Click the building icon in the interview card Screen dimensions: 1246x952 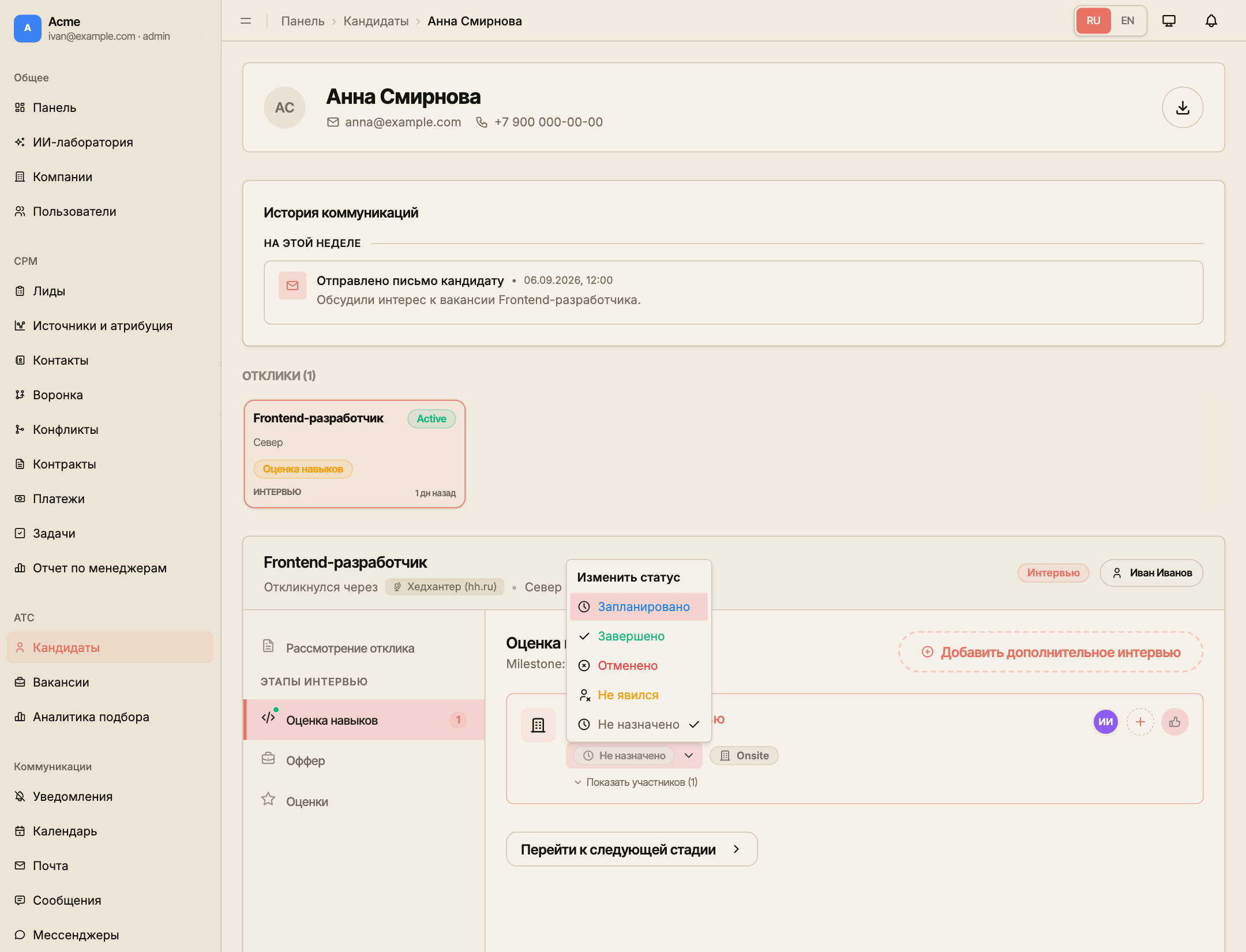click(538, 725)
